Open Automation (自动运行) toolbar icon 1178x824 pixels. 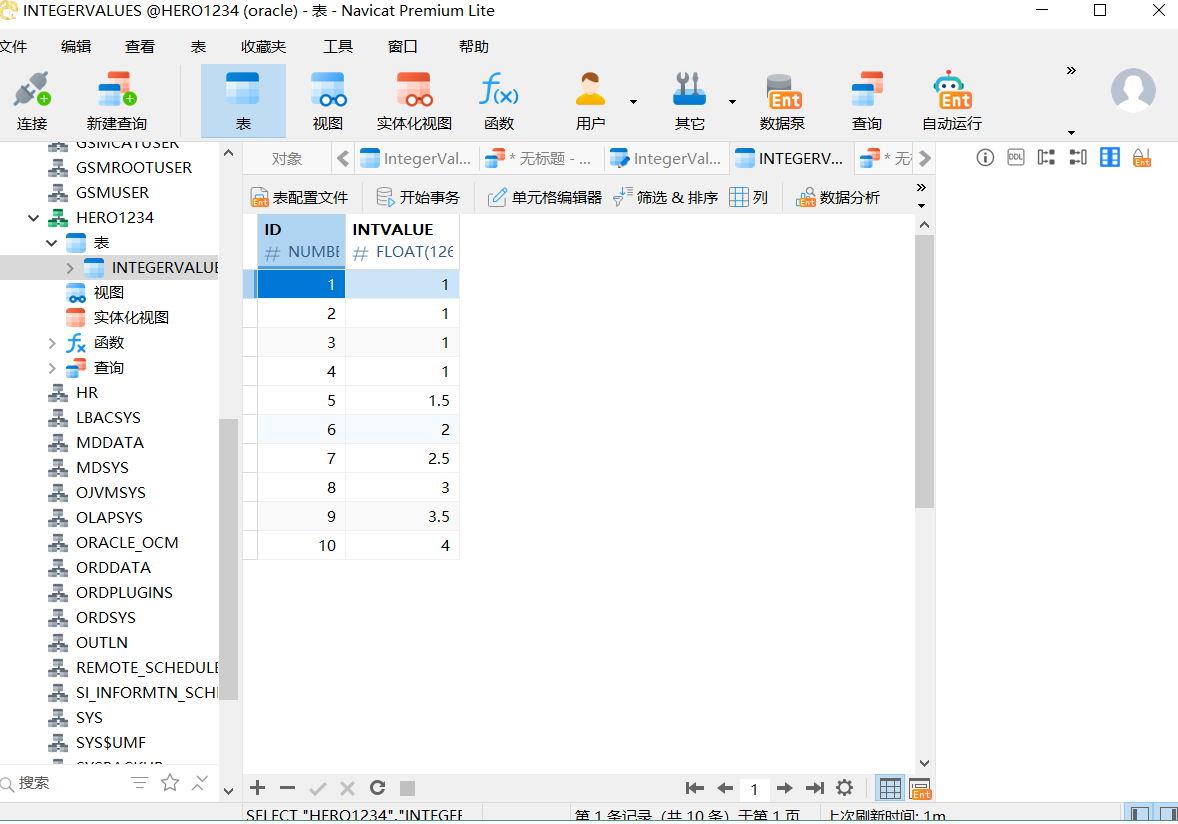pos(952,101)
